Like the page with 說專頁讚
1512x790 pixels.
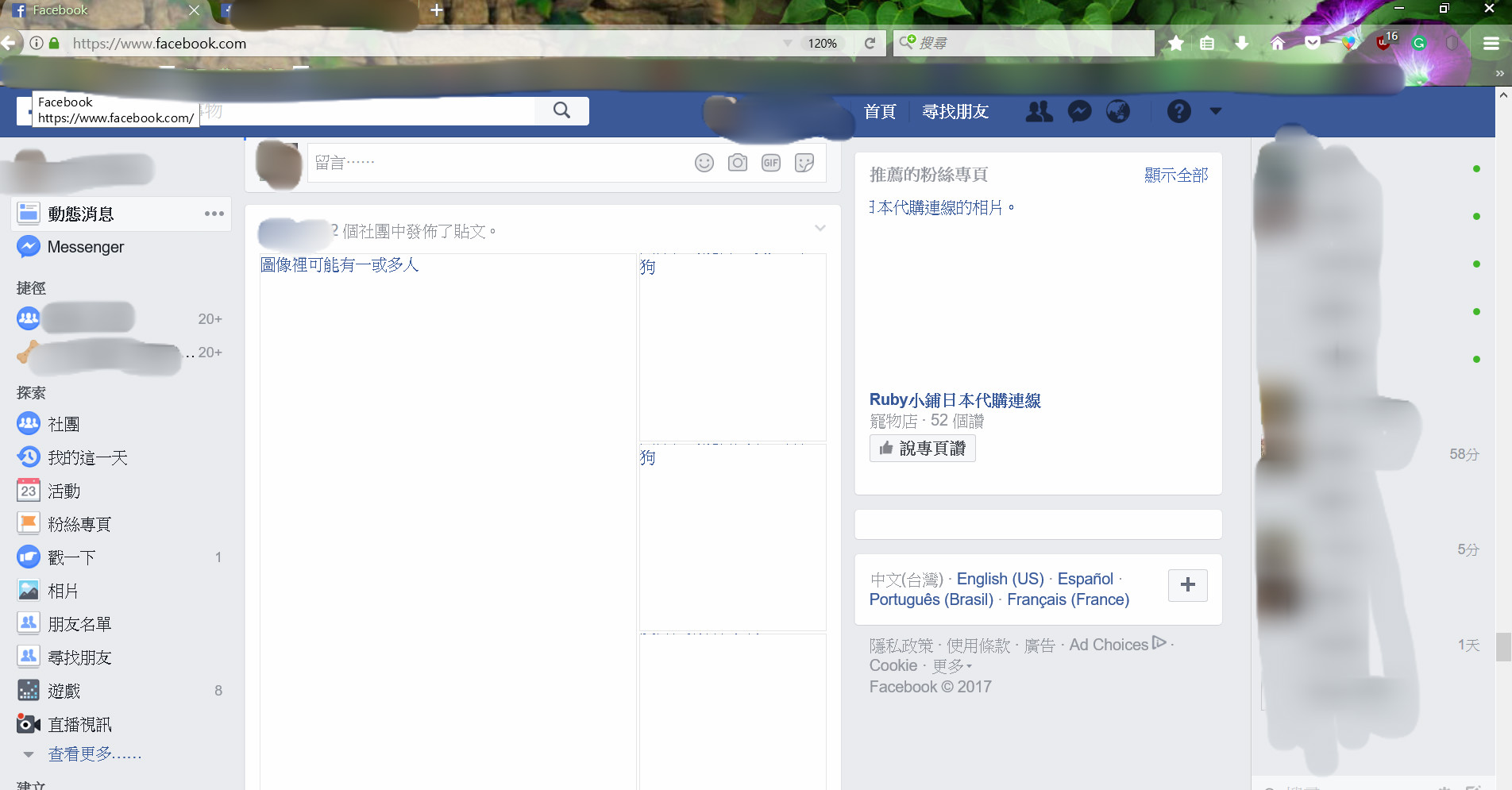tap(922, 449)
